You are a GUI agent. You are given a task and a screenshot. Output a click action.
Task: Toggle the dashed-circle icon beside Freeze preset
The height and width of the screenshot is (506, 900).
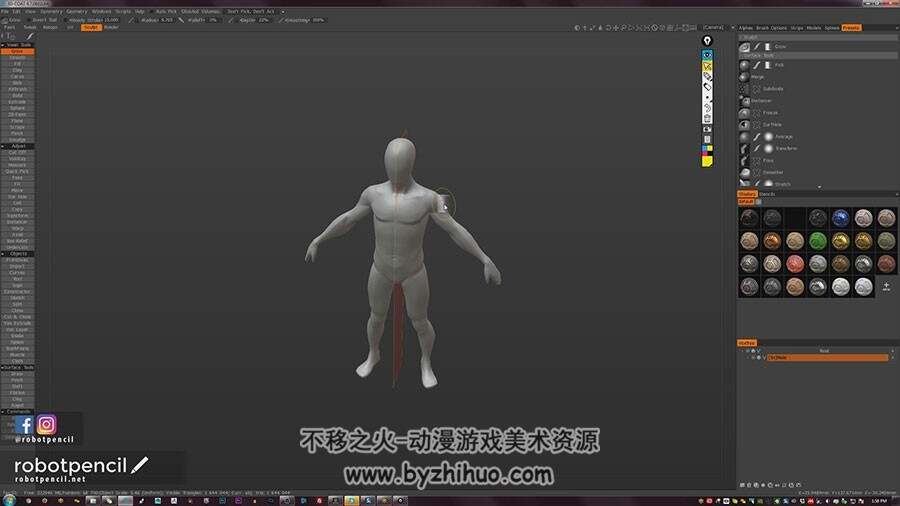pos(757,113)
